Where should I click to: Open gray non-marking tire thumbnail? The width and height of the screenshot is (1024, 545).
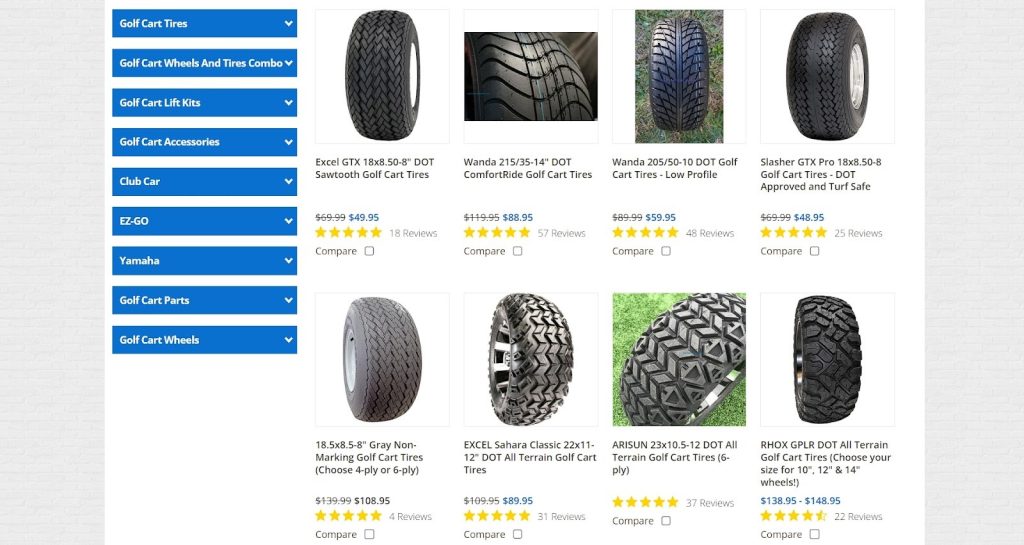pos(382,360)
